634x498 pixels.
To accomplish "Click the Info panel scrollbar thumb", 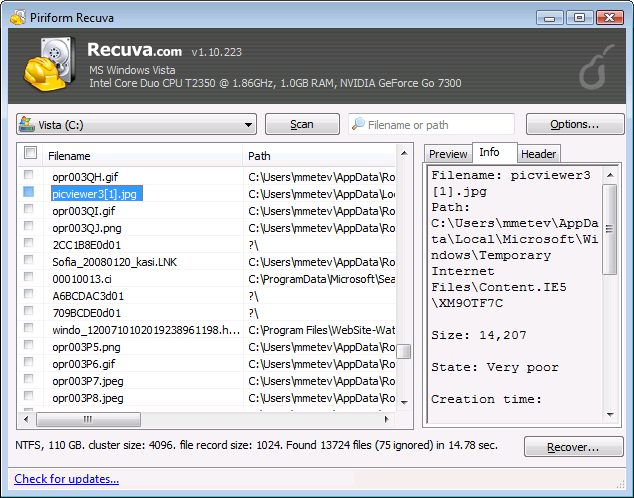I will [x=610, y=229].
